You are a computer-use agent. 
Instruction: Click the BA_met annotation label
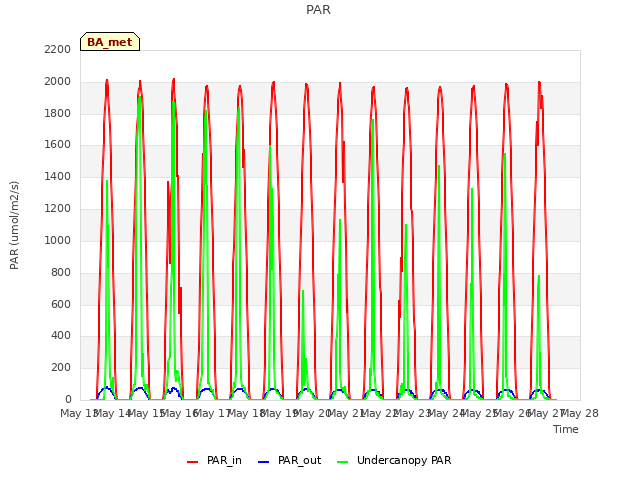pos(110,42)
